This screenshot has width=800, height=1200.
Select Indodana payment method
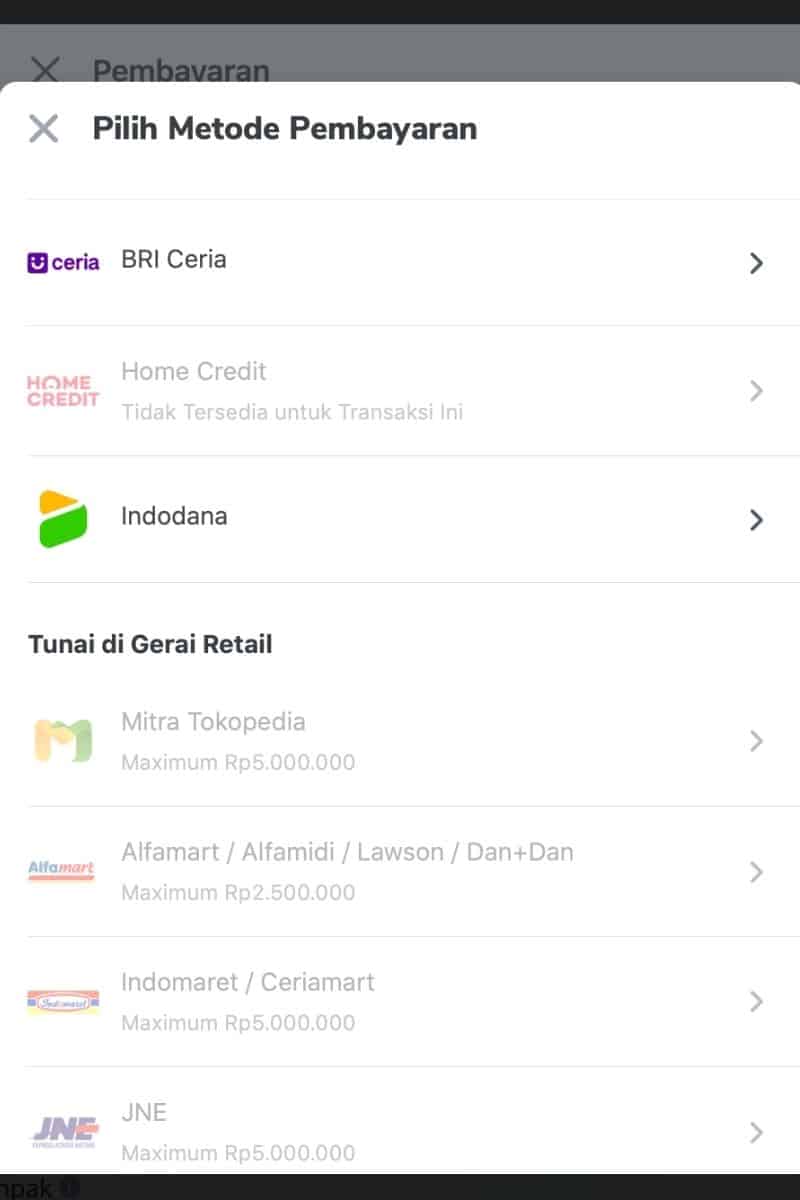coord(174,517)
